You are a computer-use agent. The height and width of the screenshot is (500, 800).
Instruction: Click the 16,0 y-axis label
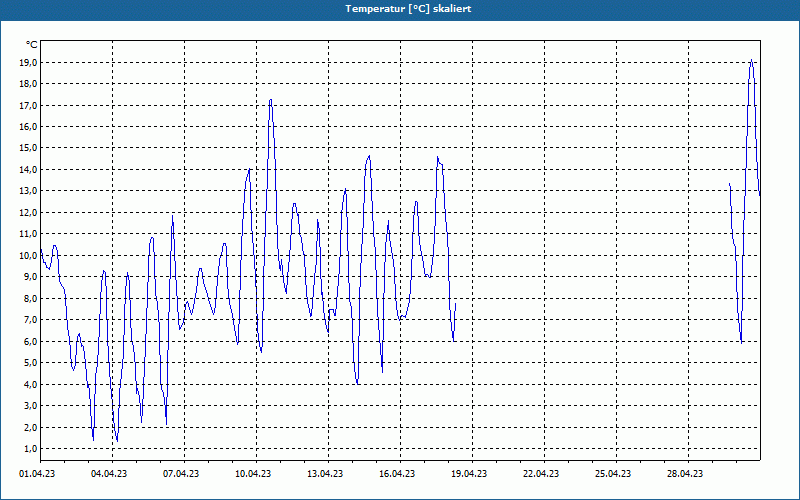tap(28, 127)
